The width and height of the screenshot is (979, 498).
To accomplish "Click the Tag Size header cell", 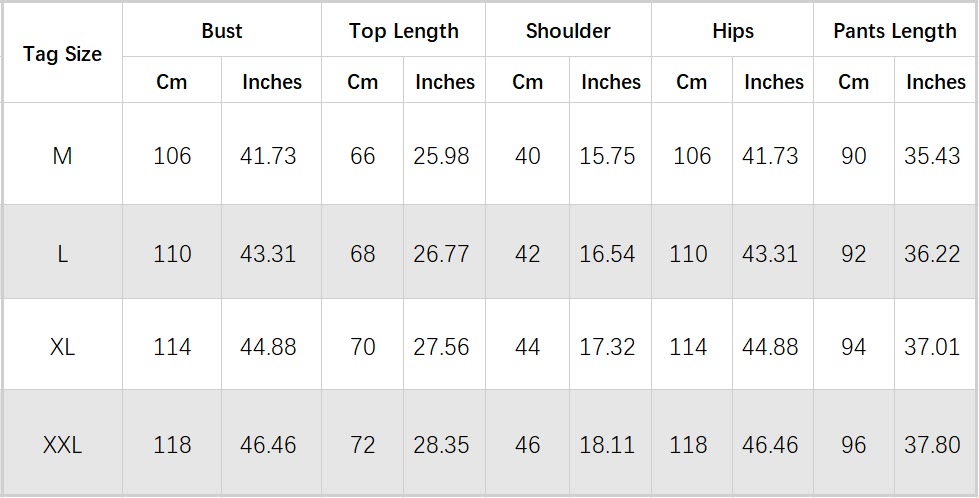I will click(x=62, y=55).
